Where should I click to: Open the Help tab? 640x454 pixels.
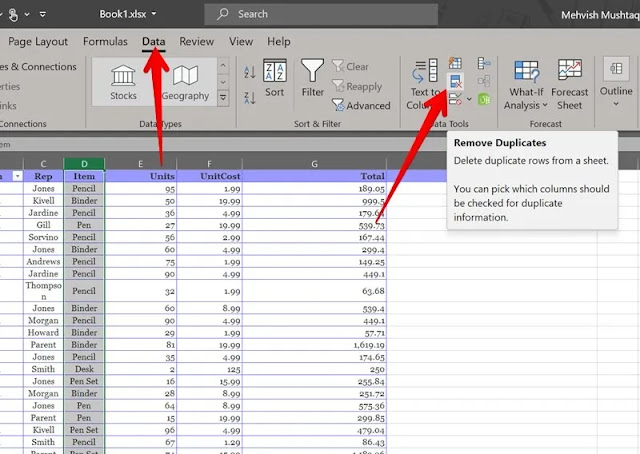coord(279,42)
